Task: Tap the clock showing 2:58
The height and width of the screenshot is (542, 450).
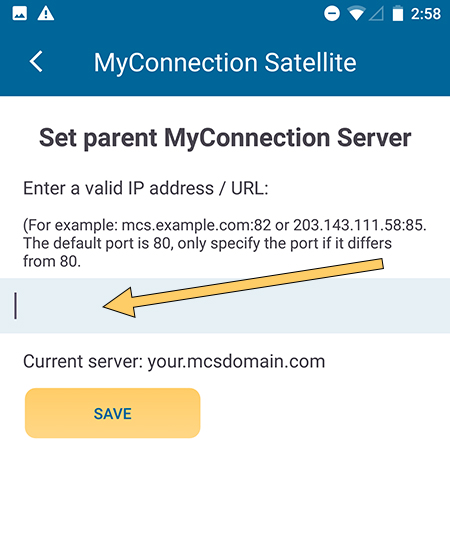Action: [426, 14]
